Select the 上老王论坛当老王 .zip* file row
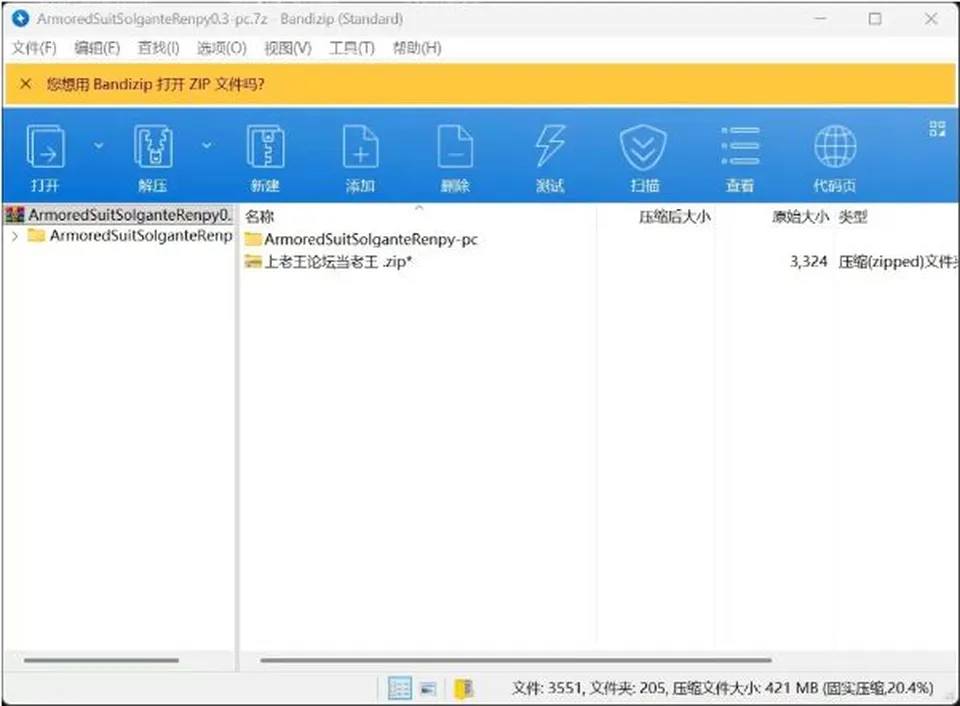 [x=328, y=262]
